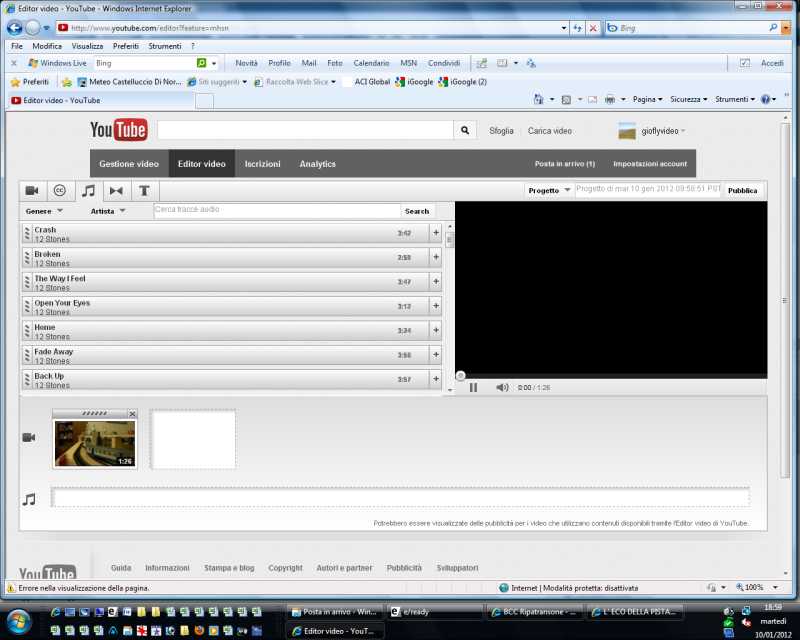Open the Sfoglia link

coord(501,131)
